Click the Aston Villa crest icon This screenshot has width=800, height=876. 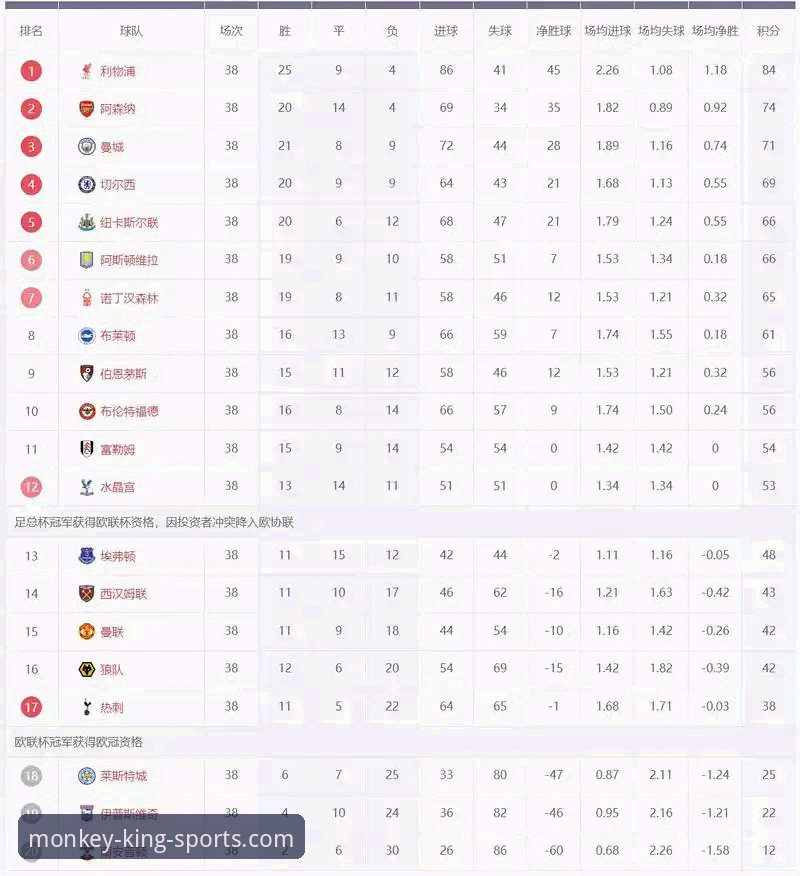[87, 260]
